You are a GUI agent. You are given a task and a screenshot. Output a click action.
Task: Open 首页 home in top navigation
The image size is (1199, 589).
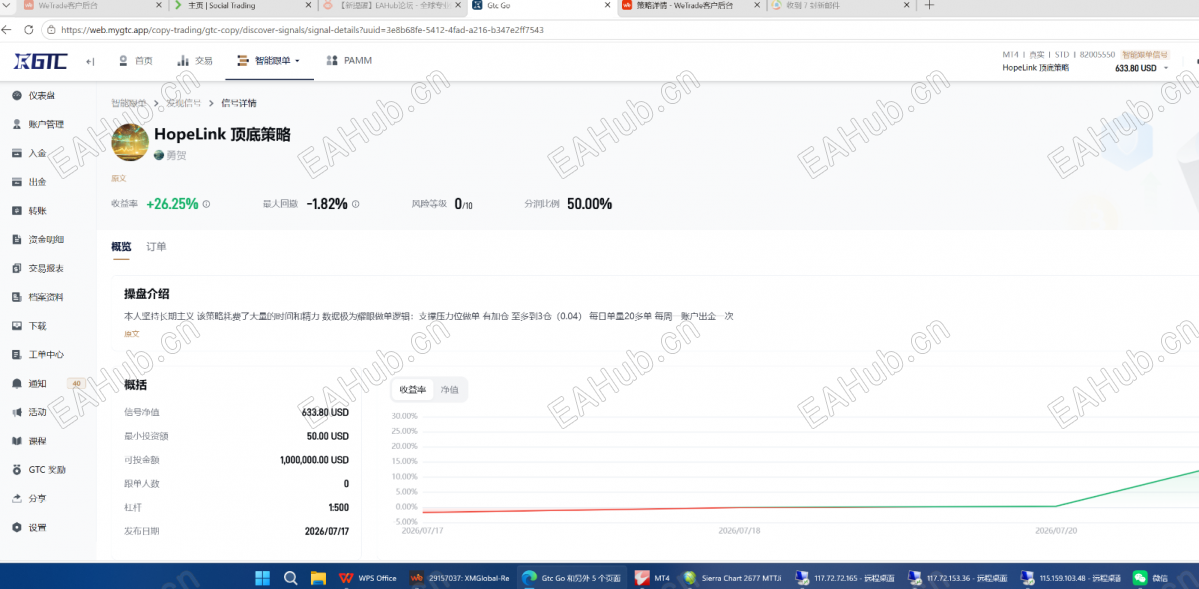[136, 60]
